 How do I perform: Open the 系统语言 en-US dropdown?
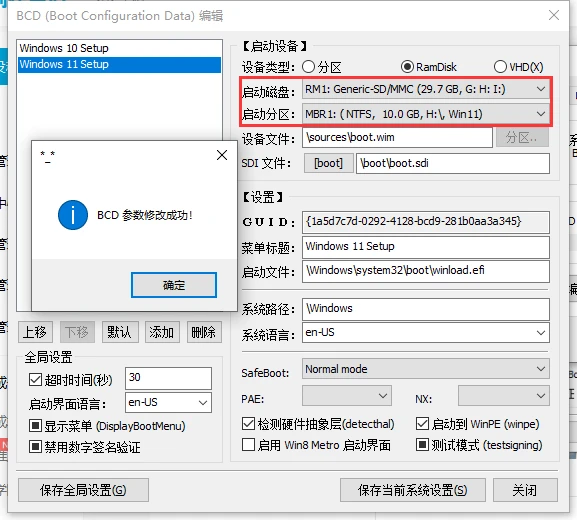pyautogui.click(x=426, y=333)
